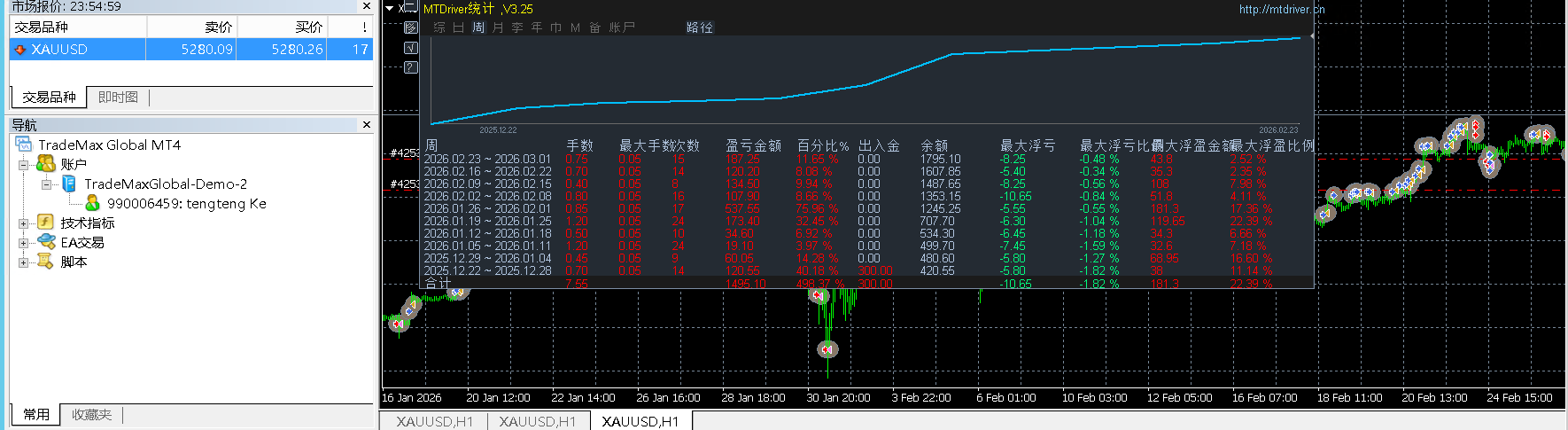Click the TradeMaxGlobal-Demo-2 server icon
This screenshot has height=430, width=1568.
click(x=69, y=184)
